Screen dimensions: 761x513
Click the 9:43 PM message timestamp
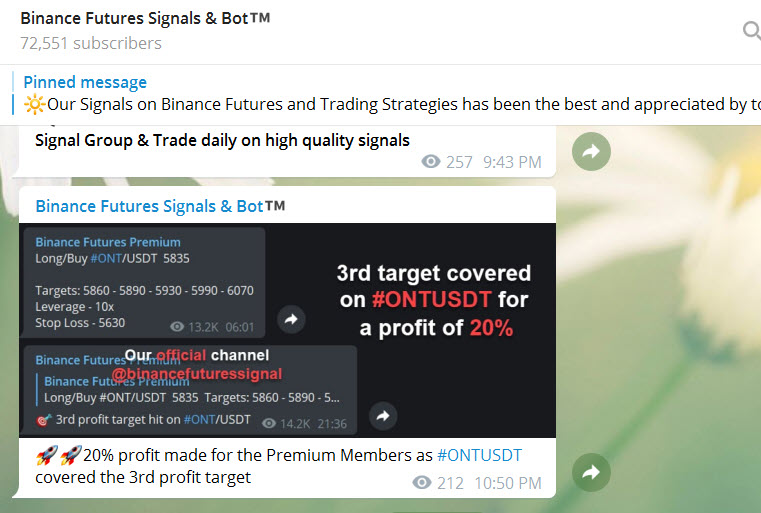point(512,162)
